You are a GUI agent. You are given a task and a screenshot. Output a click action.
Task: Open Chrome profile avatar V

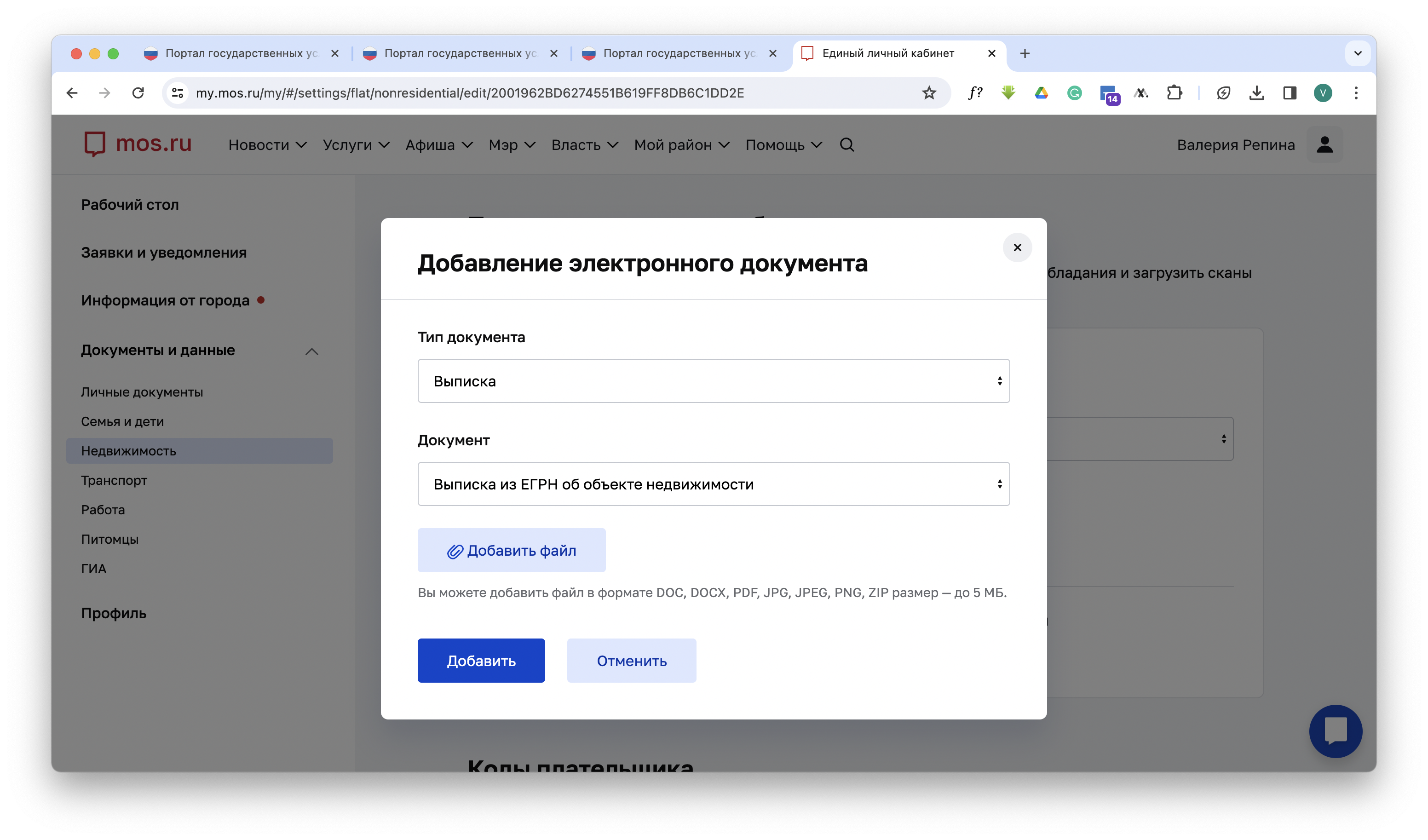coord(1323,93)
